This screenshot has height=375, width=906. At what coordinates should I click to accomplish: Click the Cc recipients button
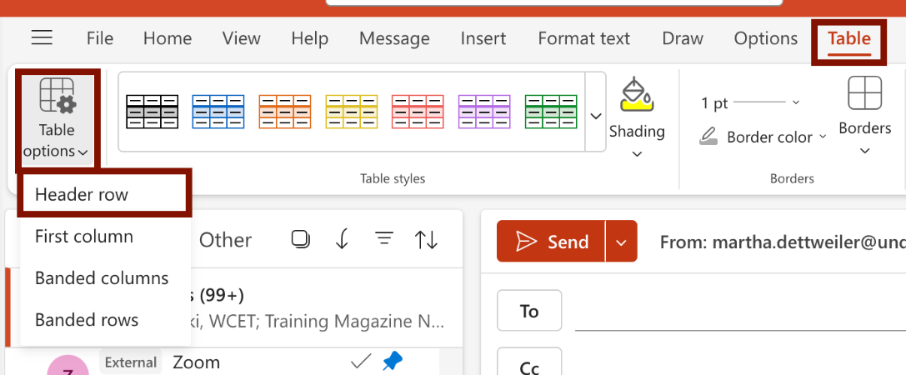[529, 362]
